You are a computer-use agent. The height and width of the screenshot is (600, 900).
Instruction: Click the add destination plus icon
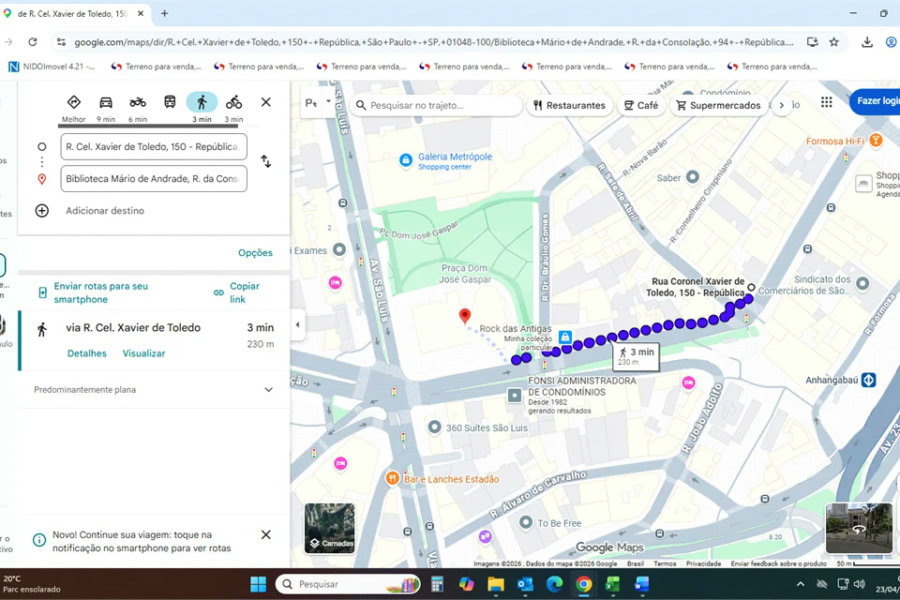[42, 211]
